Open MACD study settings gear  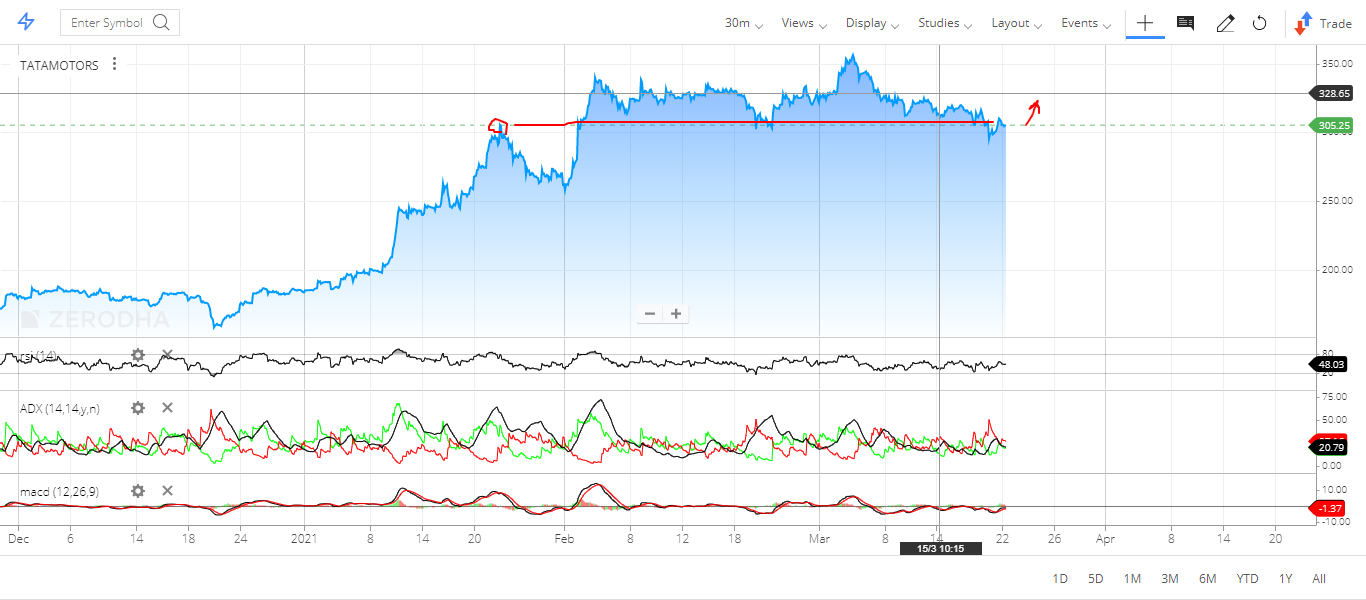138,491
